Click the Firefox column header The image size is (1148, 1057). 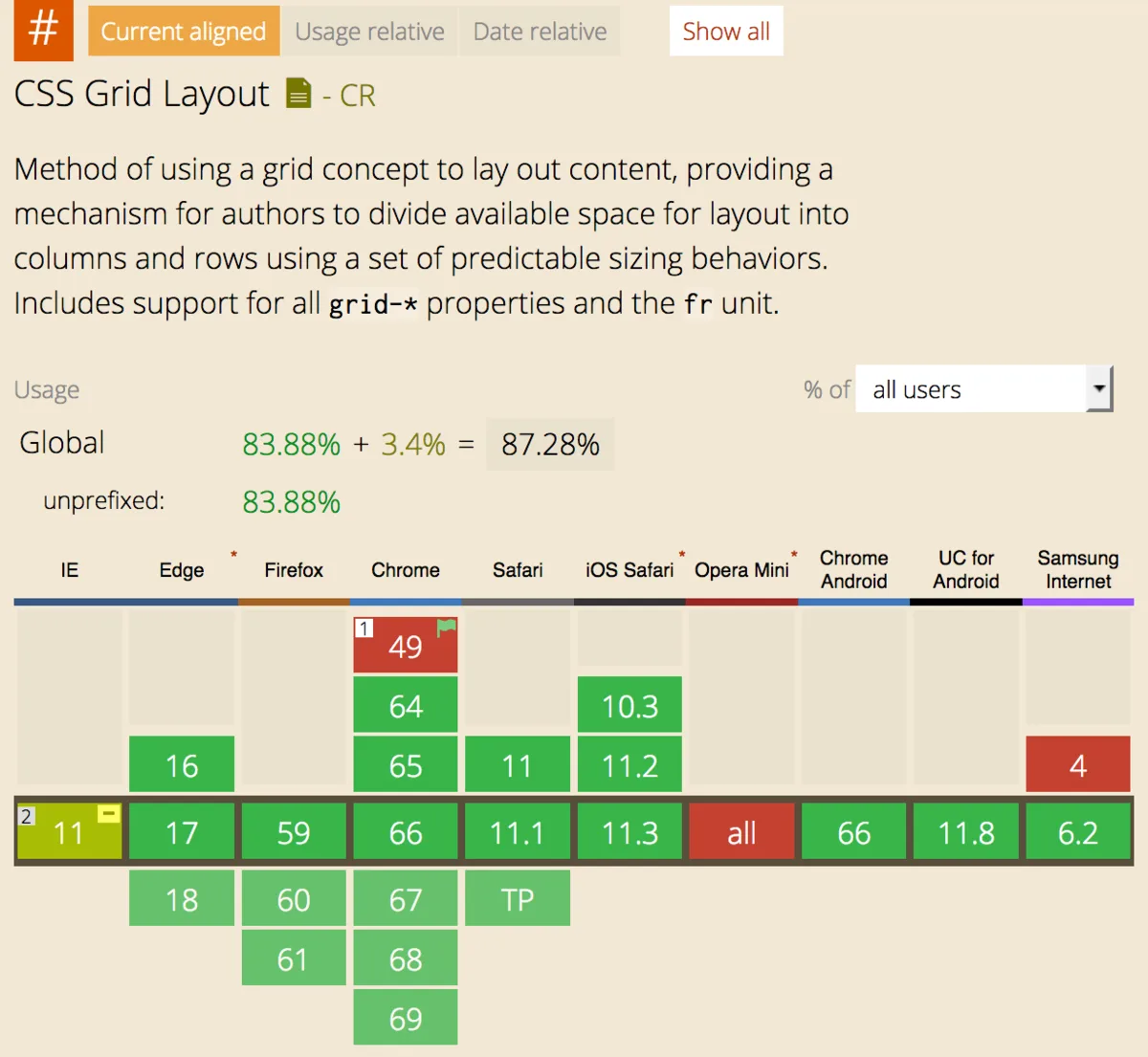pyautogui.click(x=294, y=570)
